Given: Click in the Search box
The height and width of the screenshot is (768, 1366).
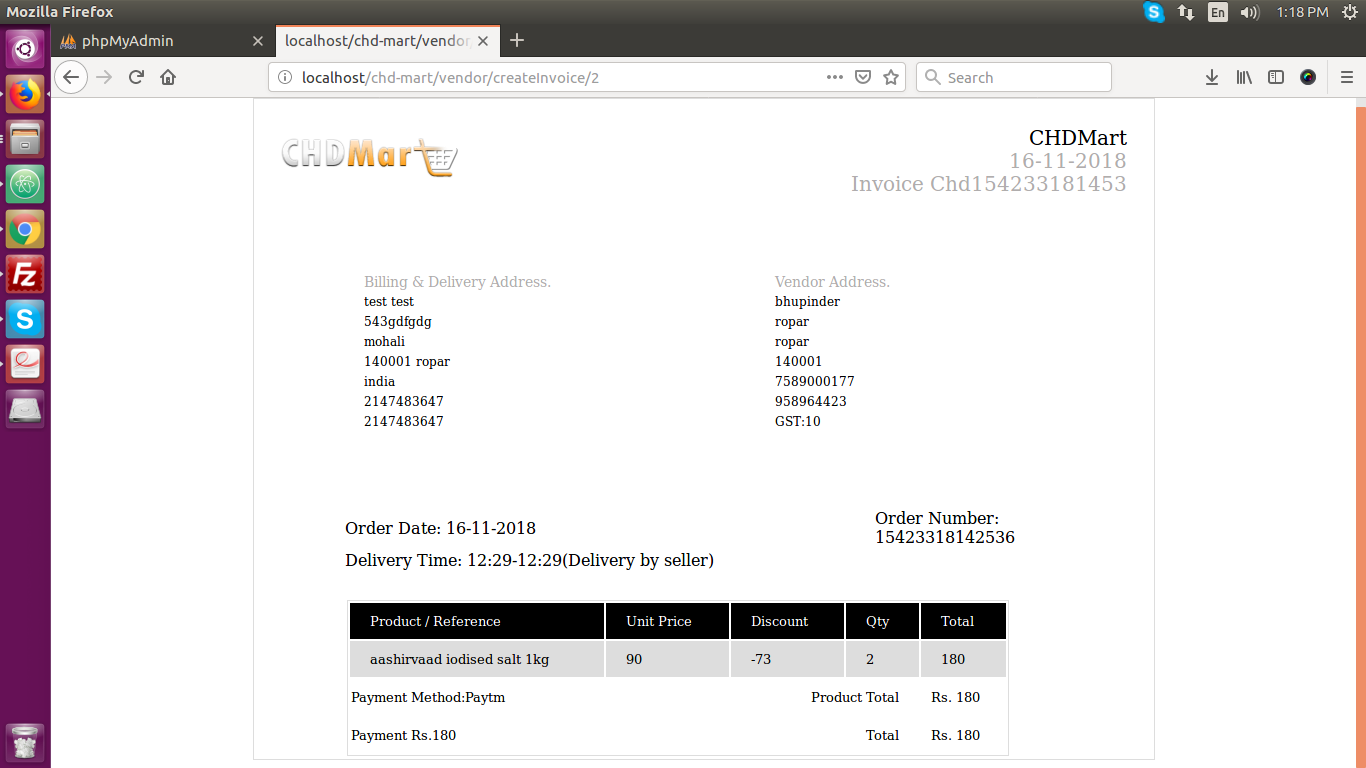Looking at the screenshot, I should pyautogui.click(x=1020, y=77).
